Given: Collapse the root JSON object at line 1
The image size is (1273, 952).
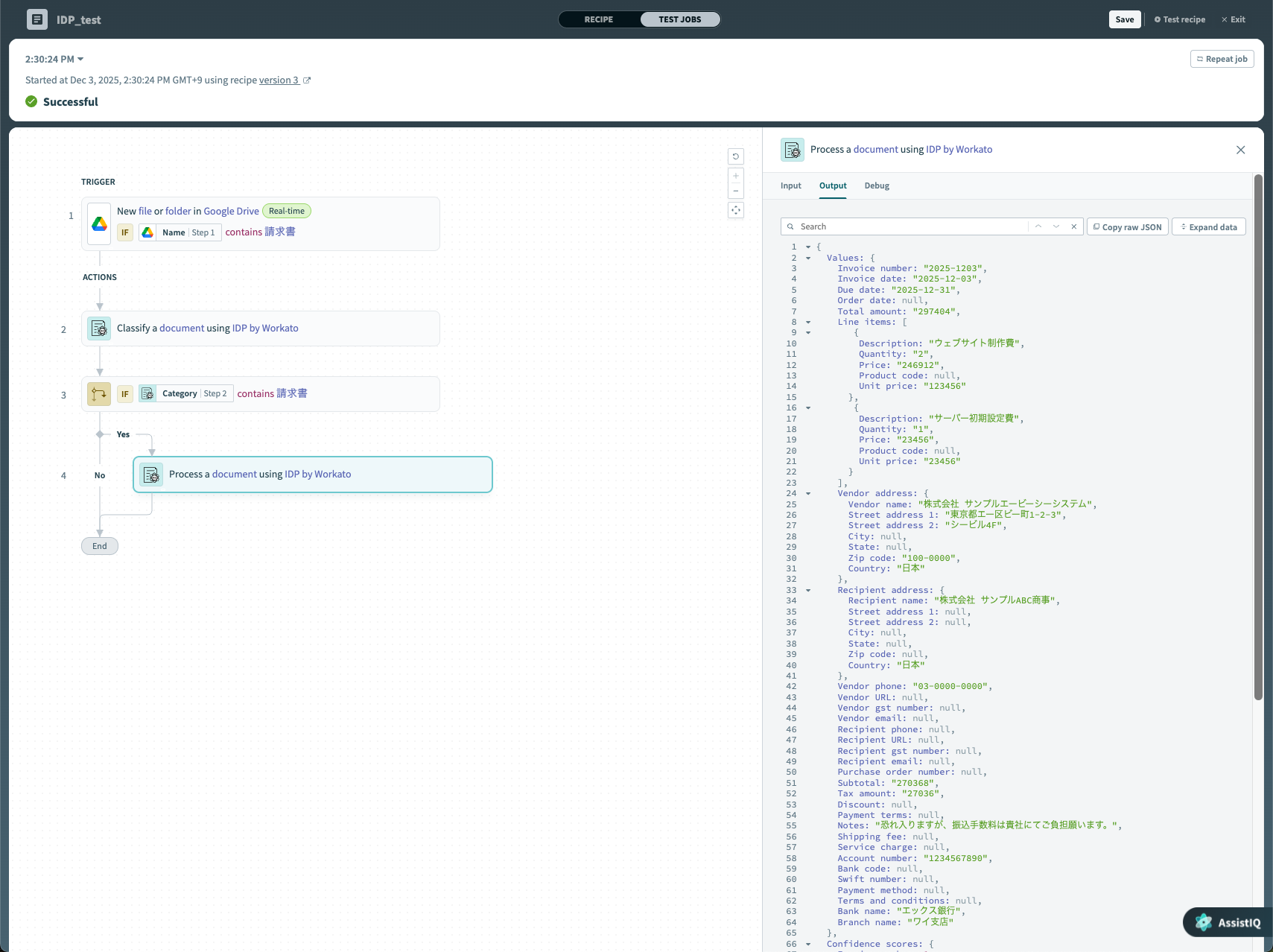Looking at the screenshot, I should point(808,247).
